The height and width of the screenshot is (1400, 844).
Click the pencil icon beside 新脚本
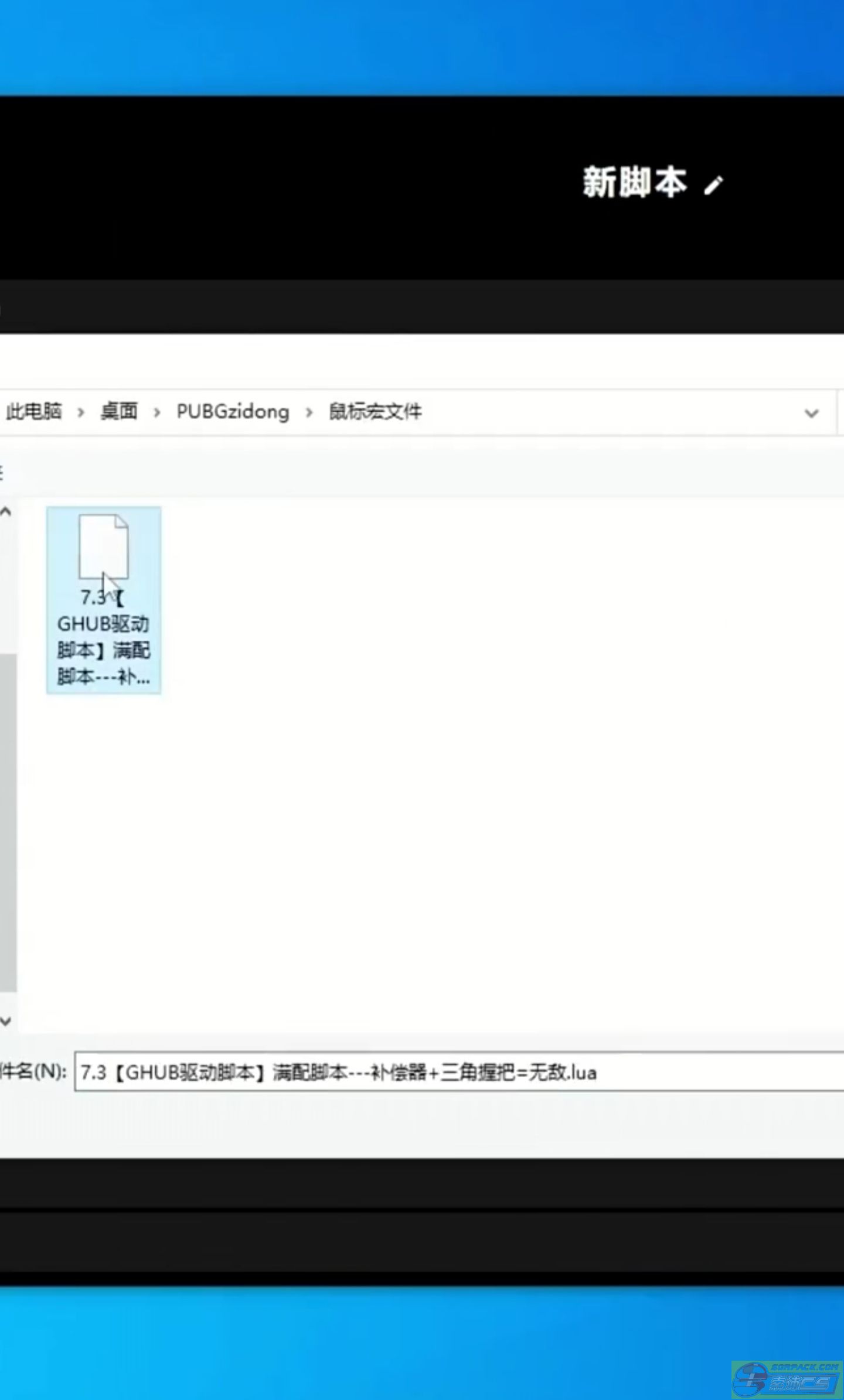[x=713, y=186]
